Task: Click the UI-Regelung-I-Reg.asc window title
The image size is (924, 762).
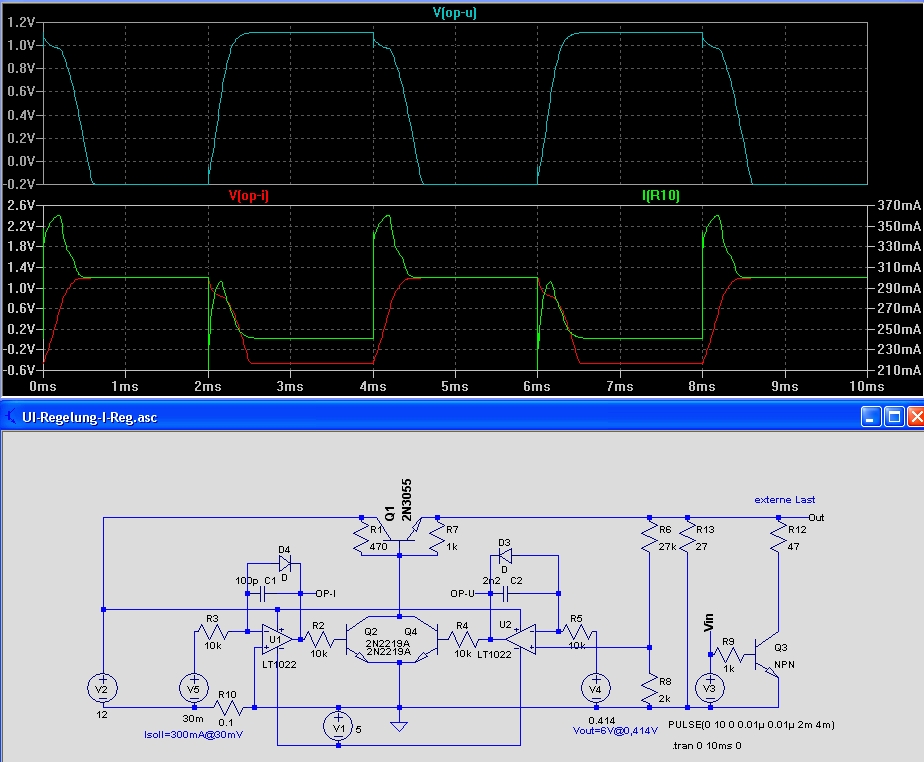Action: point(90,418)
